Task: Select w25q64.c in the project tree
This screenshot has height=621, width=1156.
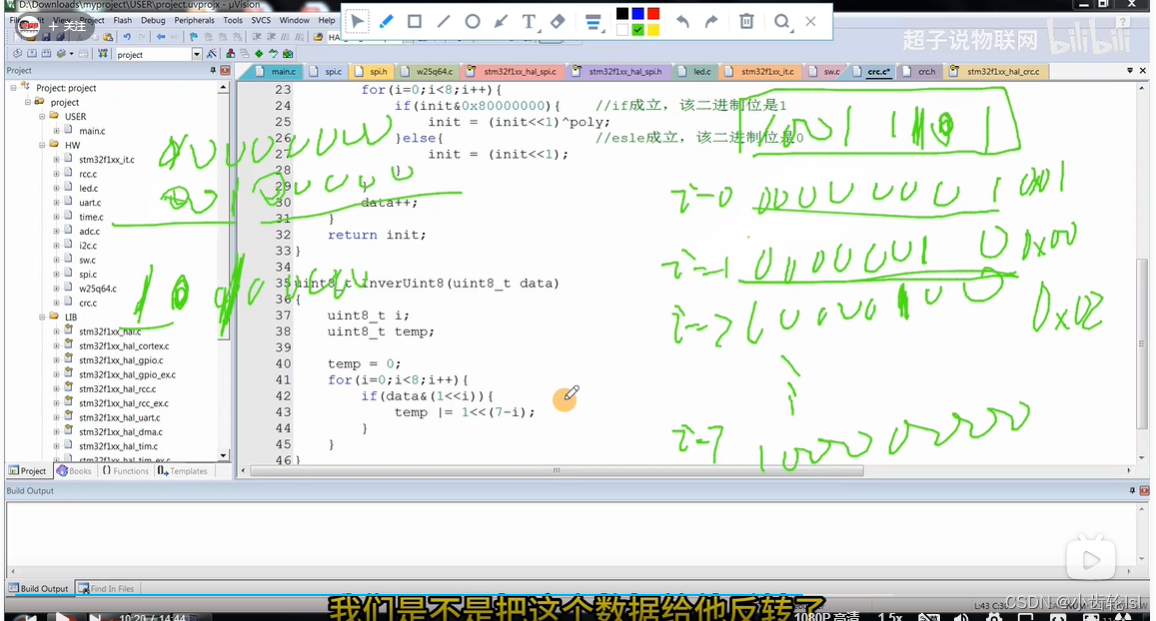Action: pos(97,288)
